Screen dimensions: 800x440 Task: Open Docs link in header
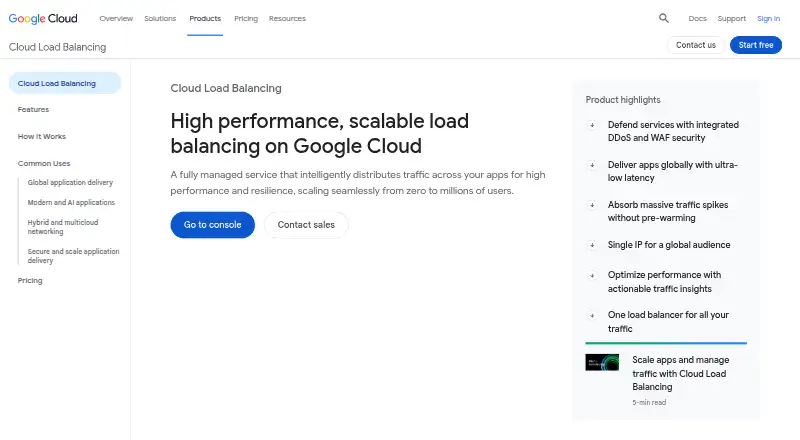(x=697, y=18)
